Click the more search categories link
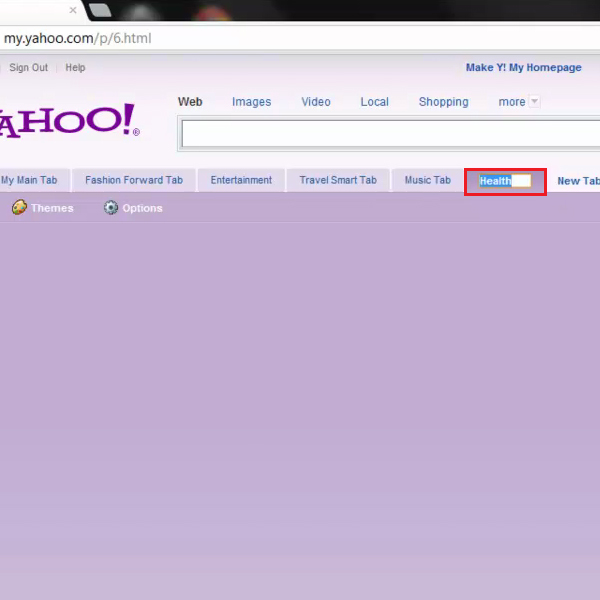Viewport: 600px width, 600px height. pos(512,102)
